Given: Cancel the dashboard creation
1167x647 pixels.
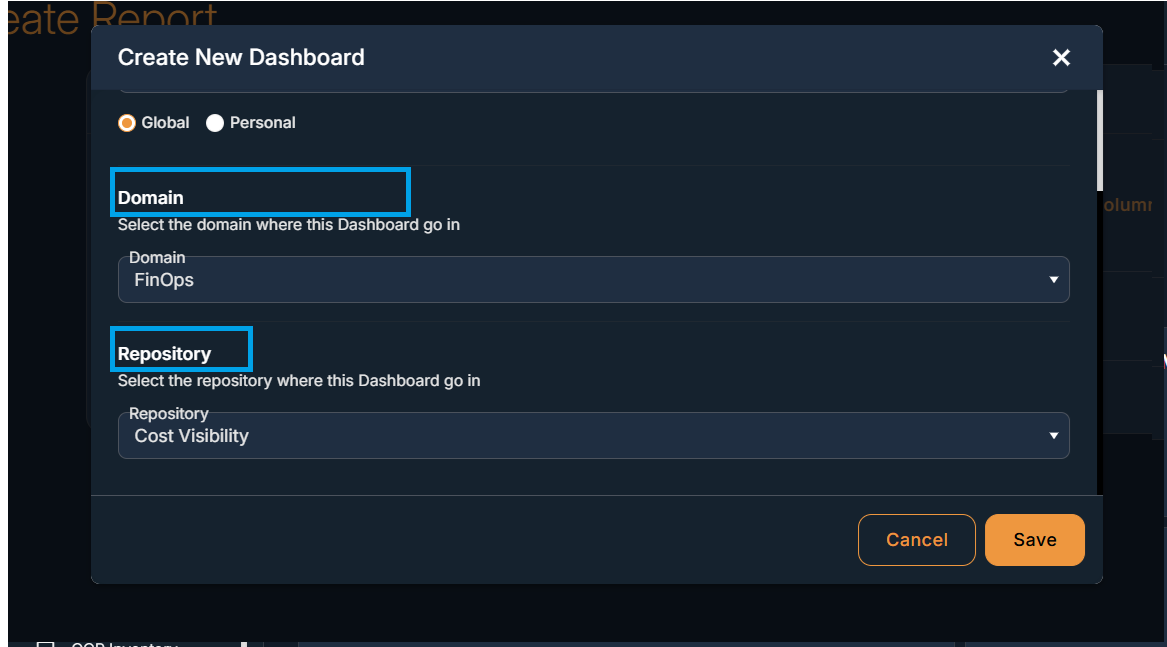Looking at the screenshot, I should coord(916,540).
